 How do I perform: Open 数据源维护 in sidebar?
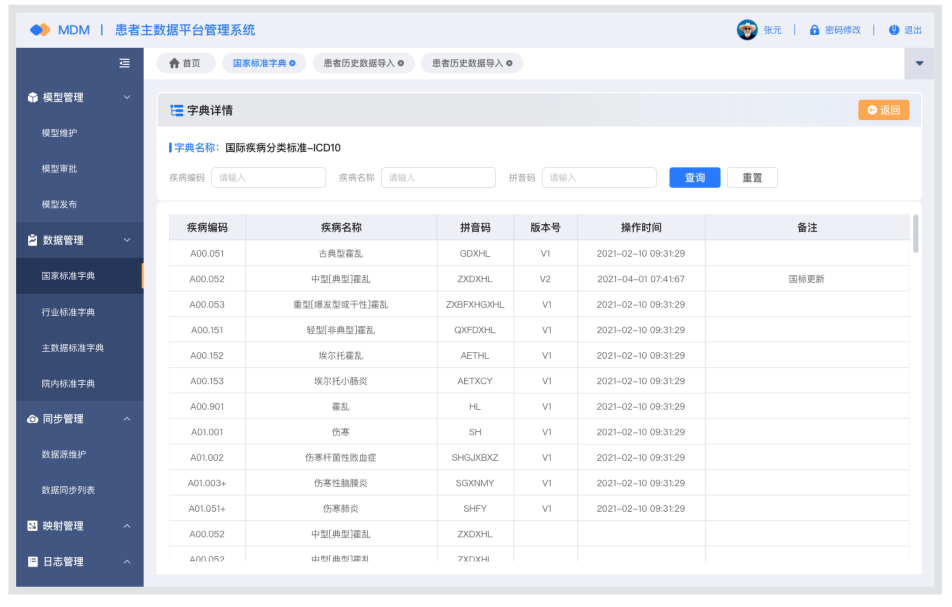(x=64, y=454)
